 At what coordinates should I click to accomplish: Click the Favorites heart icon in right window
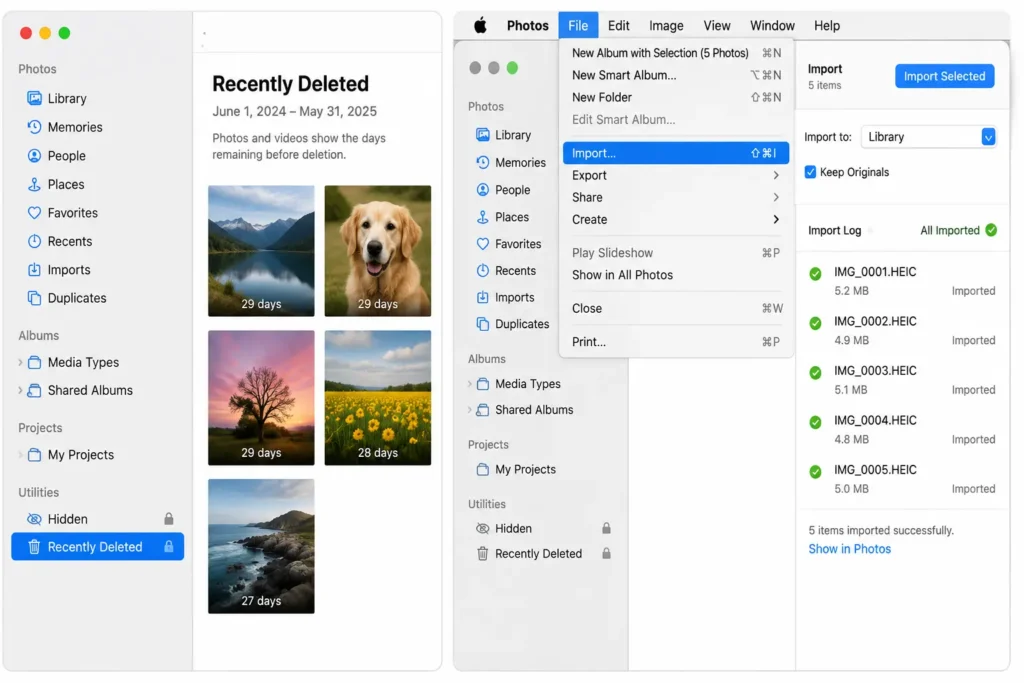[483, 244]
